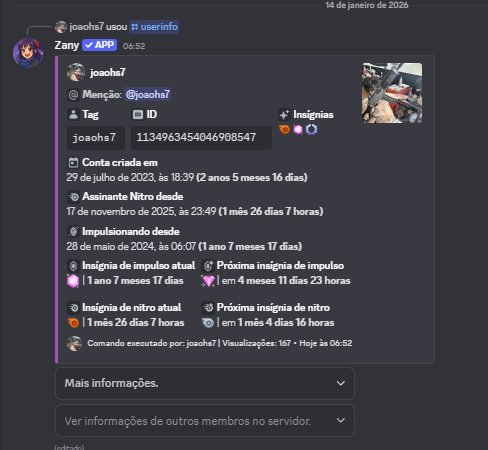Image resolution: width=488 pixels, height=450 pixels.
Task: Expand the Ver informações de outros membros dropdown
Action: click(205, 421)
